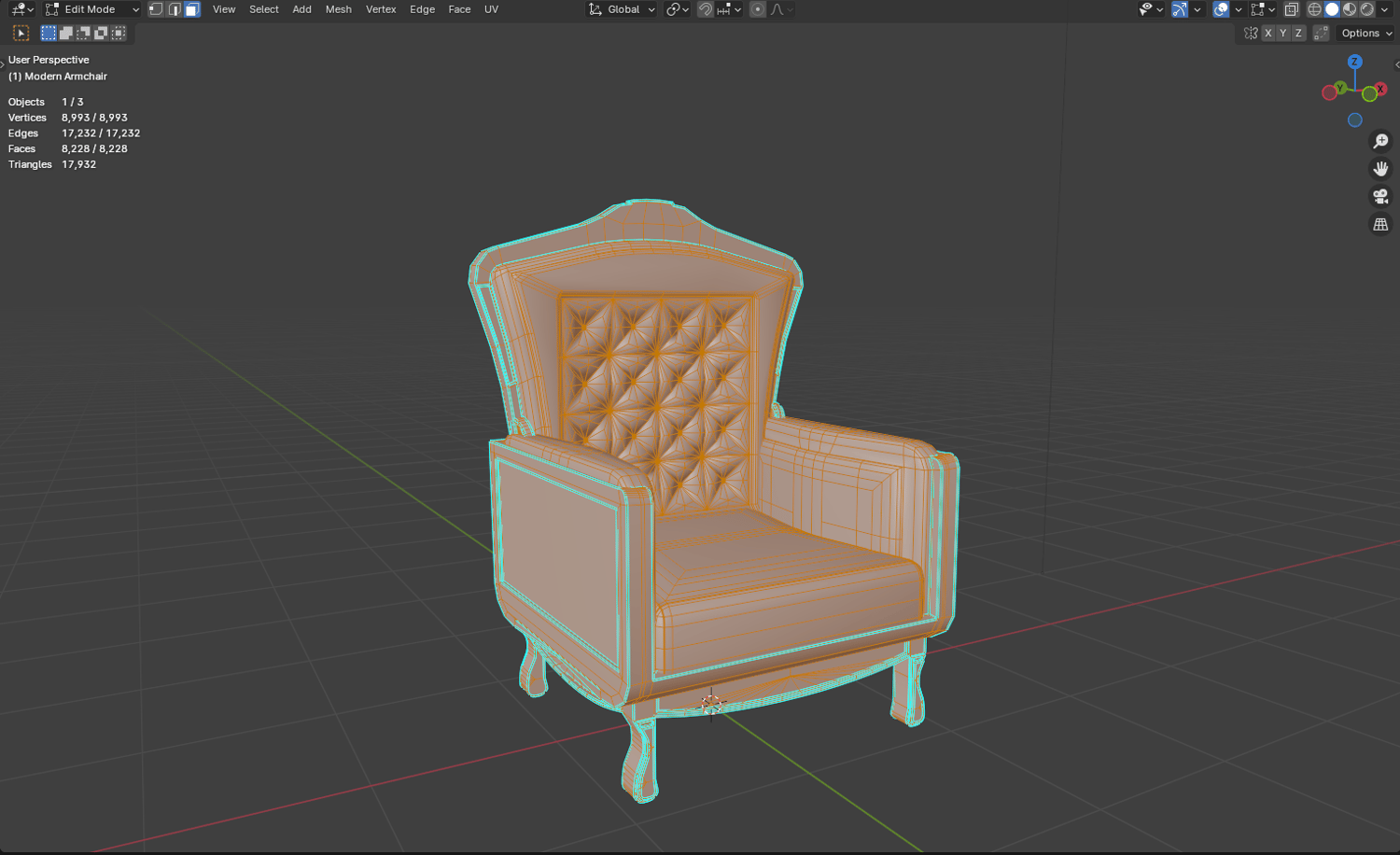Choose the Set new selection mode
The width and height of the screenshot is (1400, 855).
[49, 34]
